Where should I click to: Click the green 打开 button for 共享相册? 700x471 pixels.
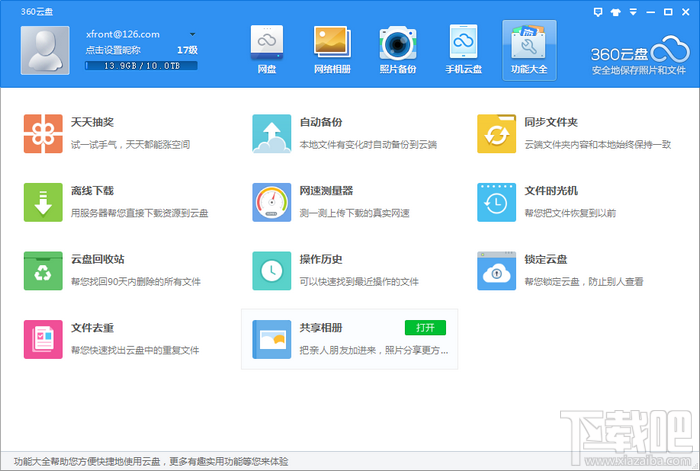(x=425, y=328)
